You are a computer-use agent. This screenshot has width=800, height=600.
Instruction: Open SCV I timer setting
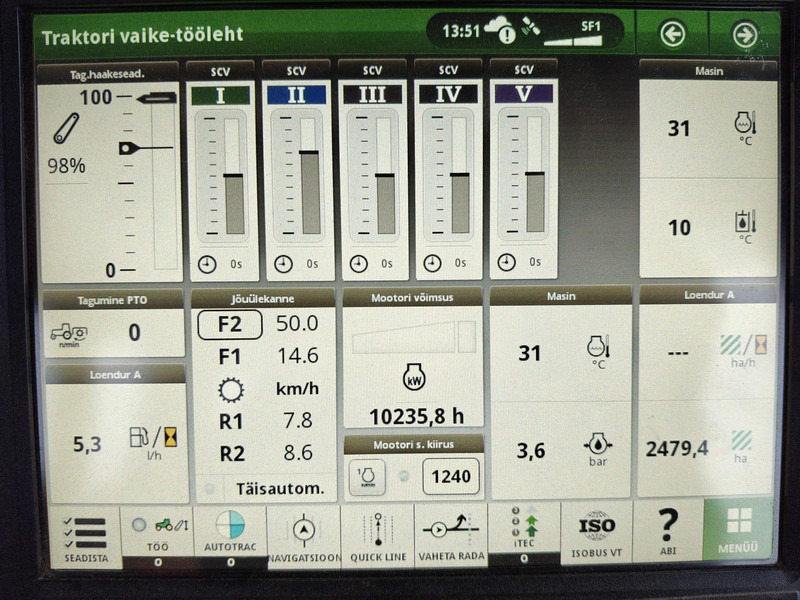[x=222, y=264]
